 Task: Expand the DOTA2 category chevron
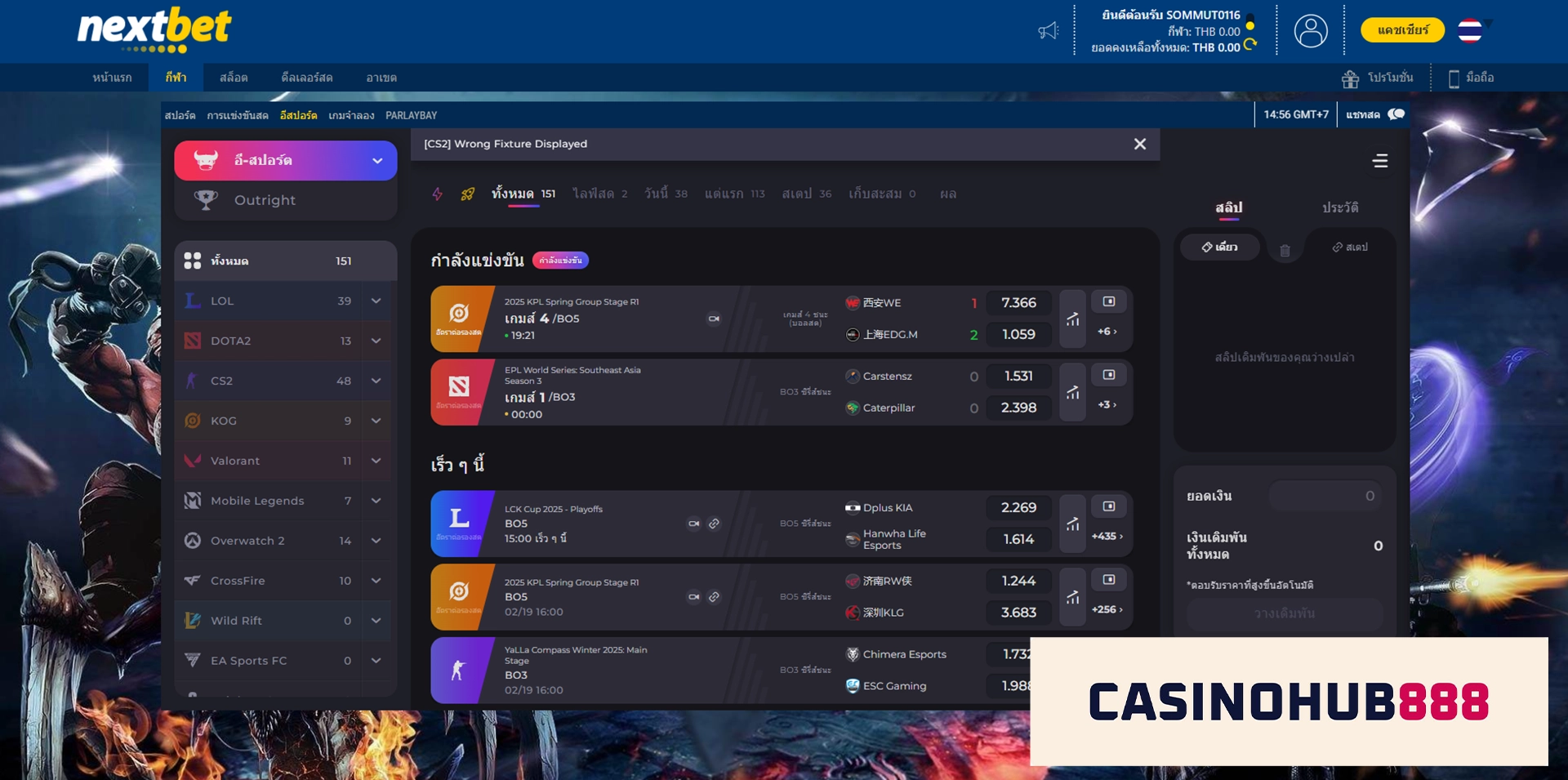click(x=376, y=341)
